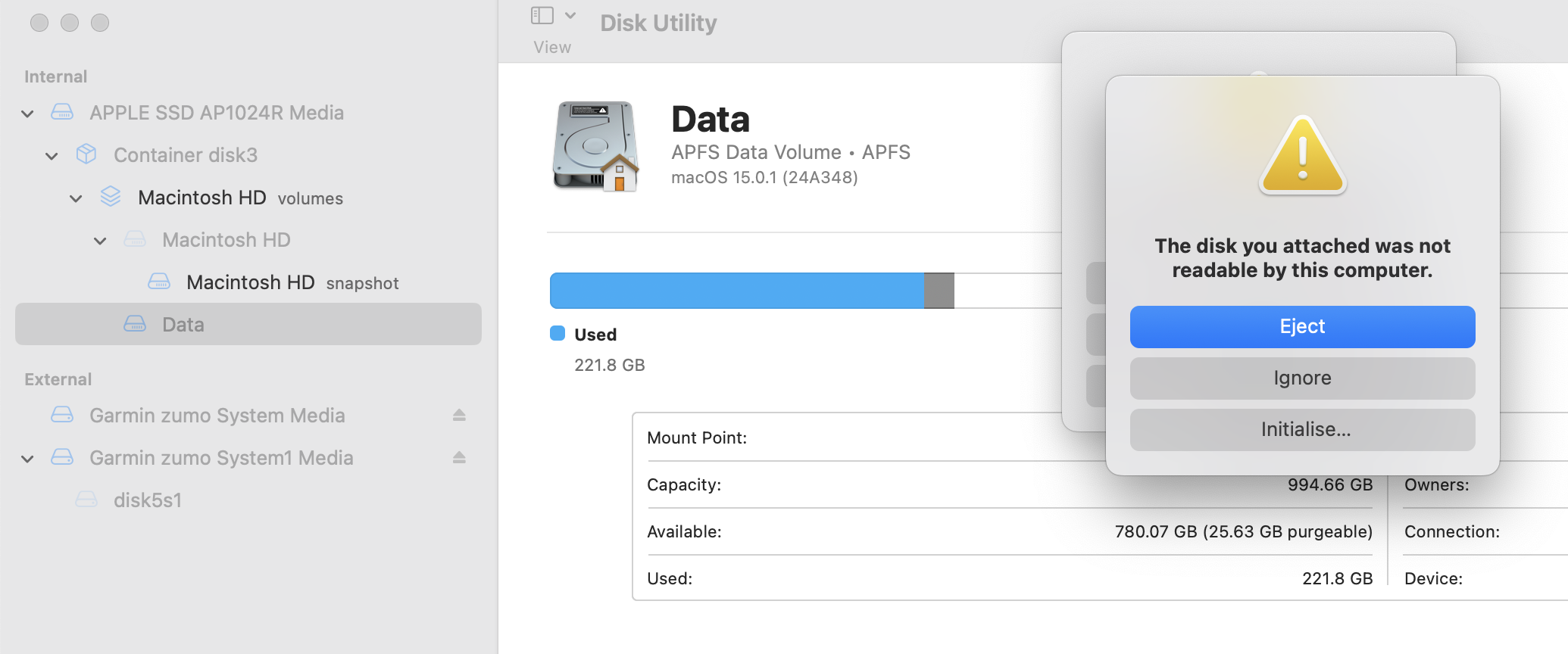
Task: Click the Data volume hard drive image
Action: (x=595, y=146)
